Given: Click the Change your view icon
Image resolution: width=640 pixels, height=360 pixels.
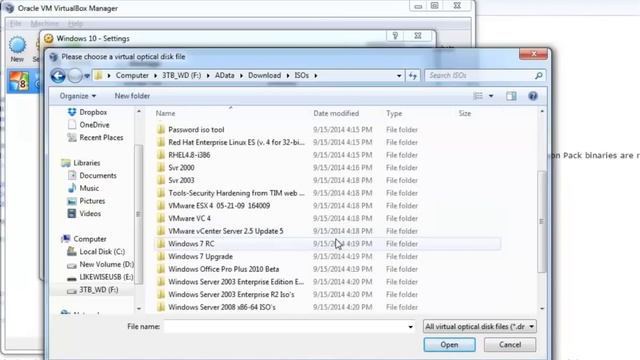Looking at the screenshot, I should 478,96.
